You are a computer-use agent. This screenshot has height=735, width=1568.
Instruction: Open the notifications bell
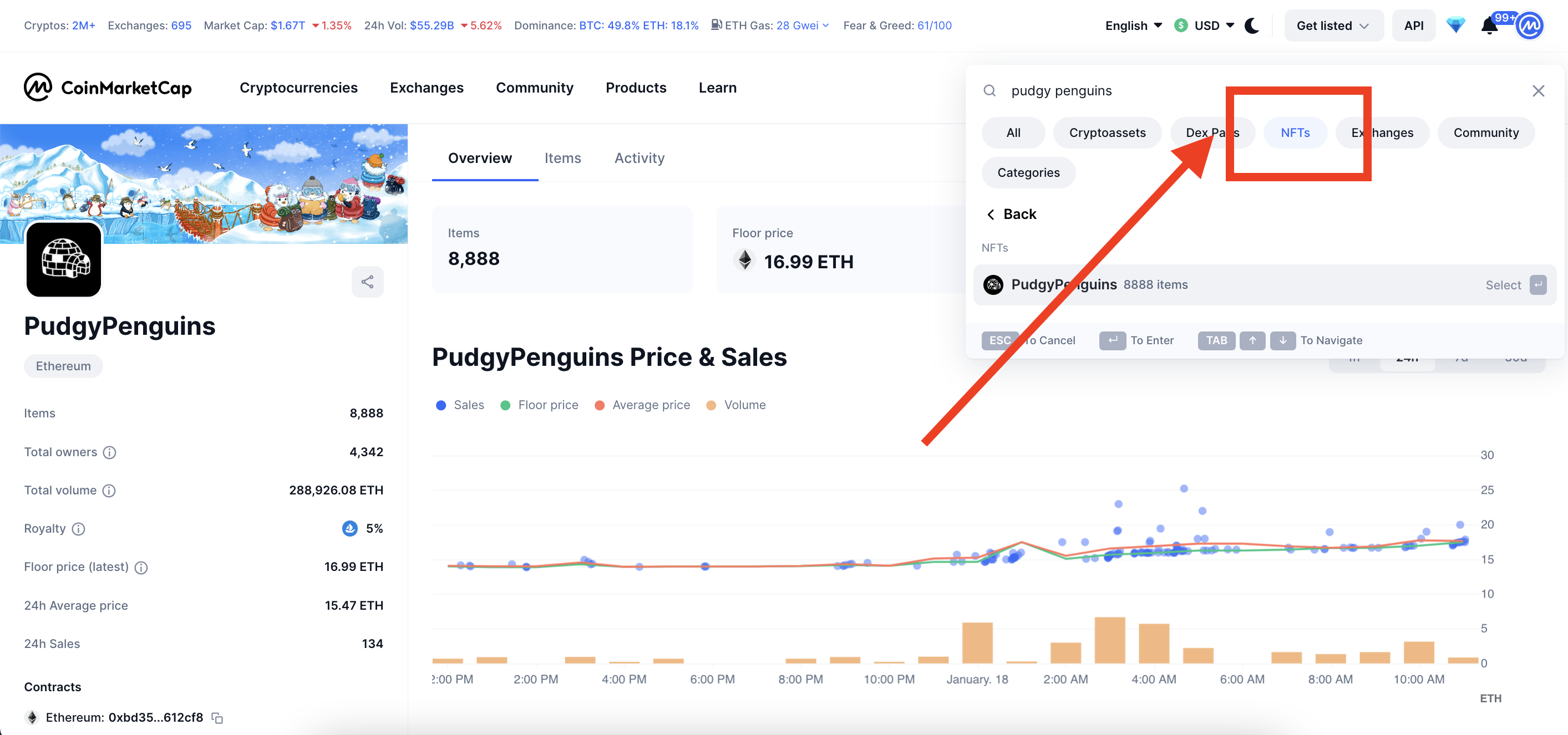1489,26
